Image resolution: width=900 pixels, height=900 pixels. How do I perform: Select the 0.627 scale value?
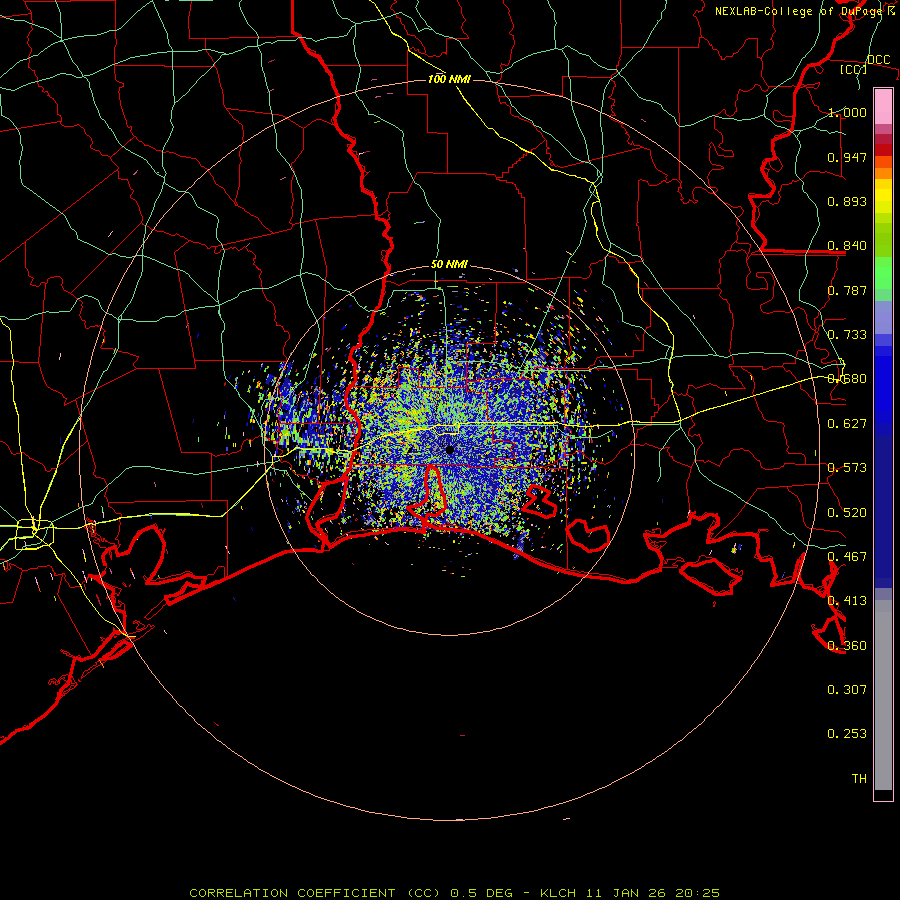point(847,424)
